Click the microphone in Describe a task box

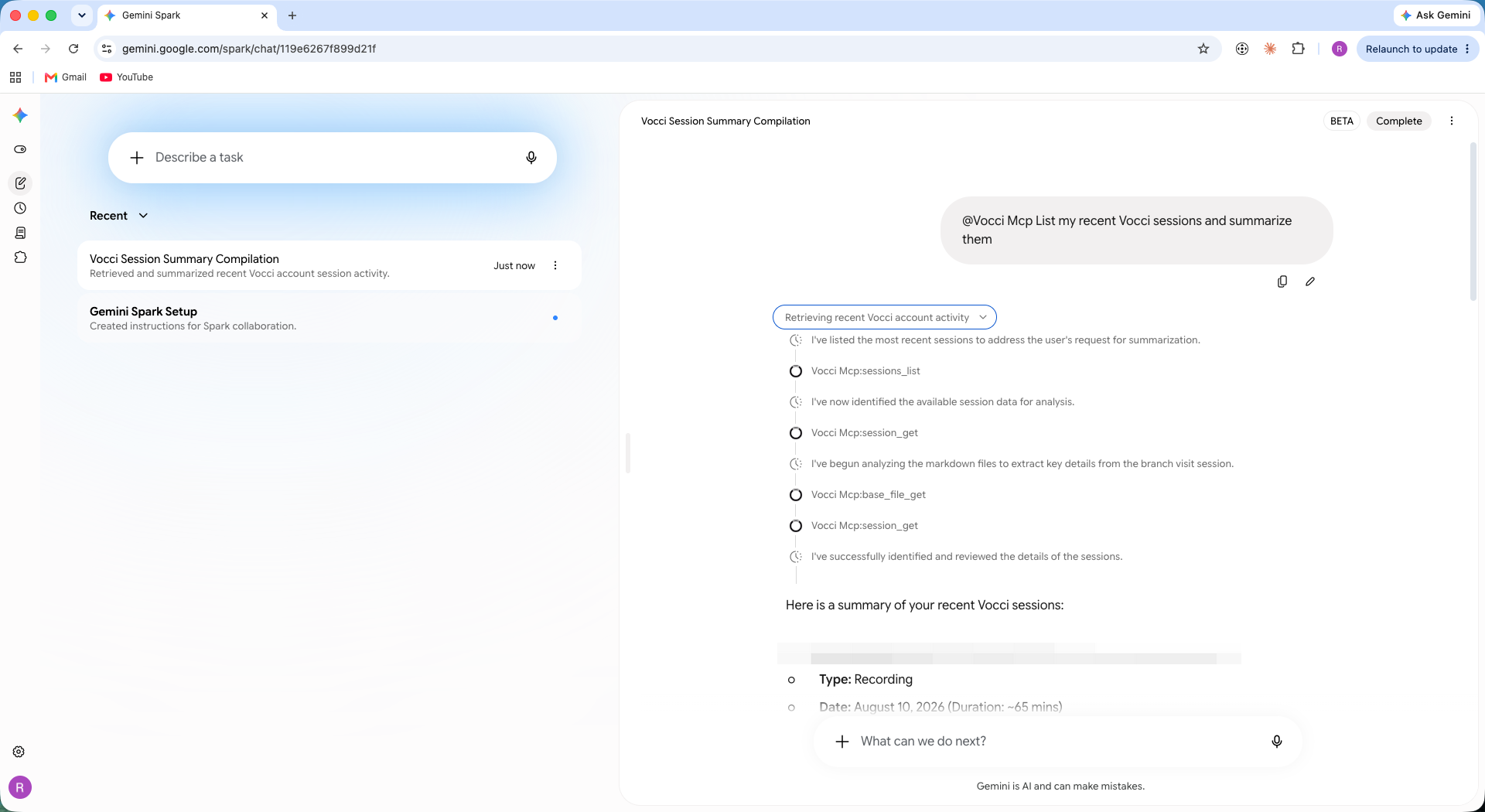[531, 158]
